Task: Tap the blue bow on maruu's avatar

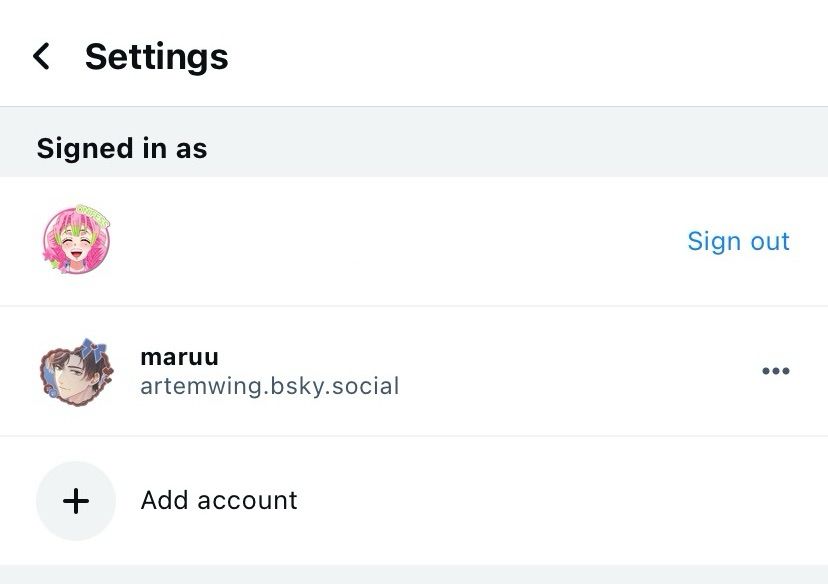Action: pyautogui.click(x=95, y=351)
